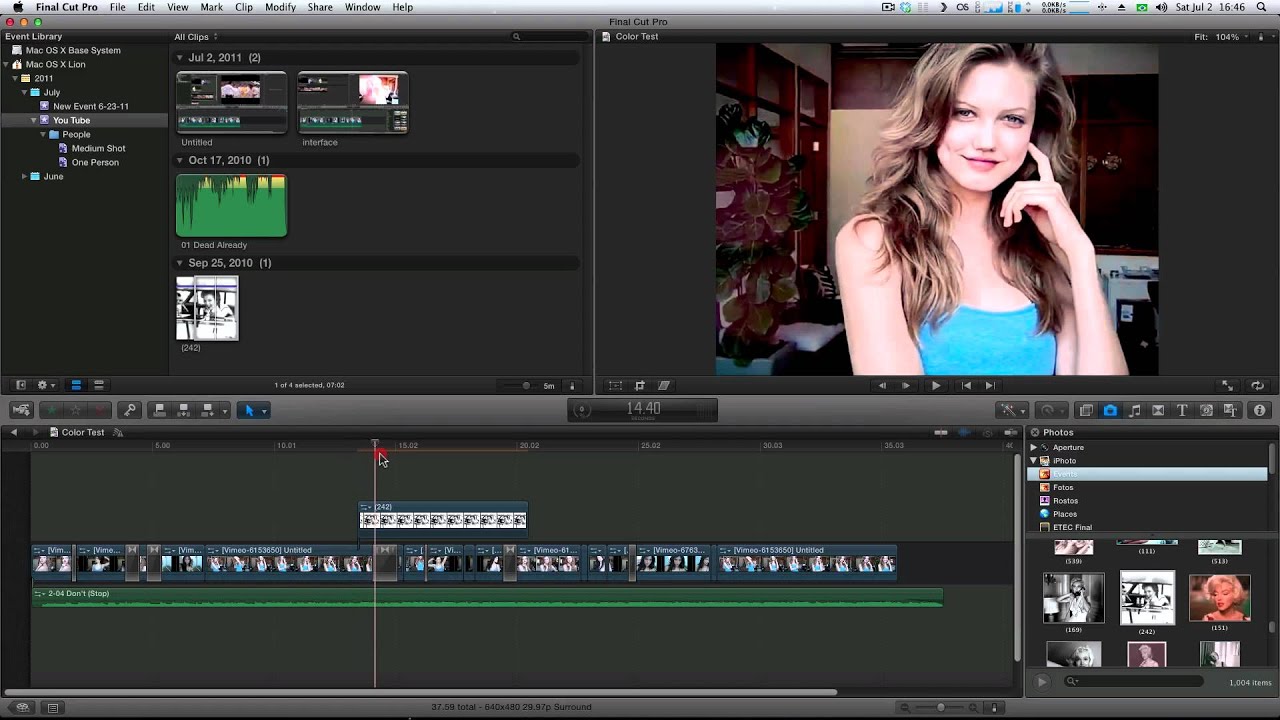Viewport: 1280px width, 720px height.
Task: Open the Keyword Editor key icon
Action: point(129,410)
